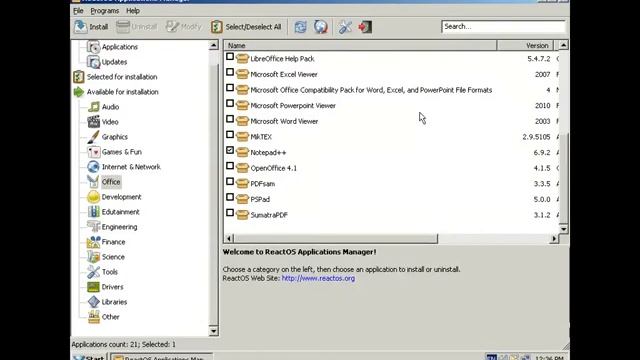Click the horizontal scroll right arrow

pos(554,238)
